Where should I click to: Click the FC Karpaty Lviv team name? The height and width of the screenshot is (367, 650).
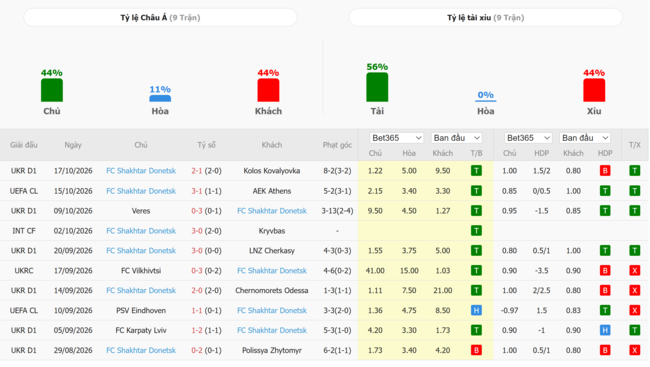141,330
